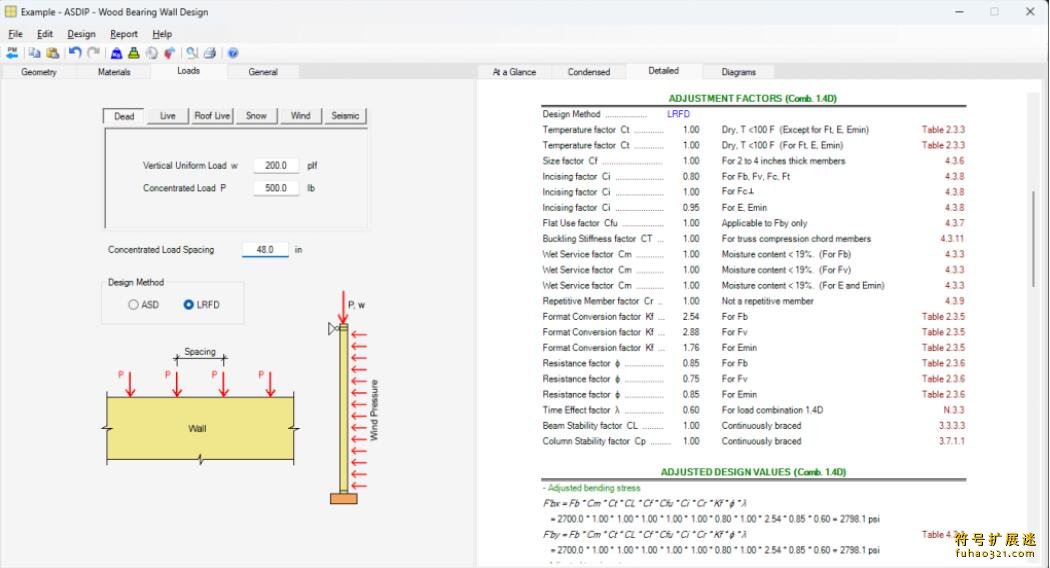This screenshot has width=1050, height=568.
Task: Switch to the Materials tab
Action: [115, 72]
